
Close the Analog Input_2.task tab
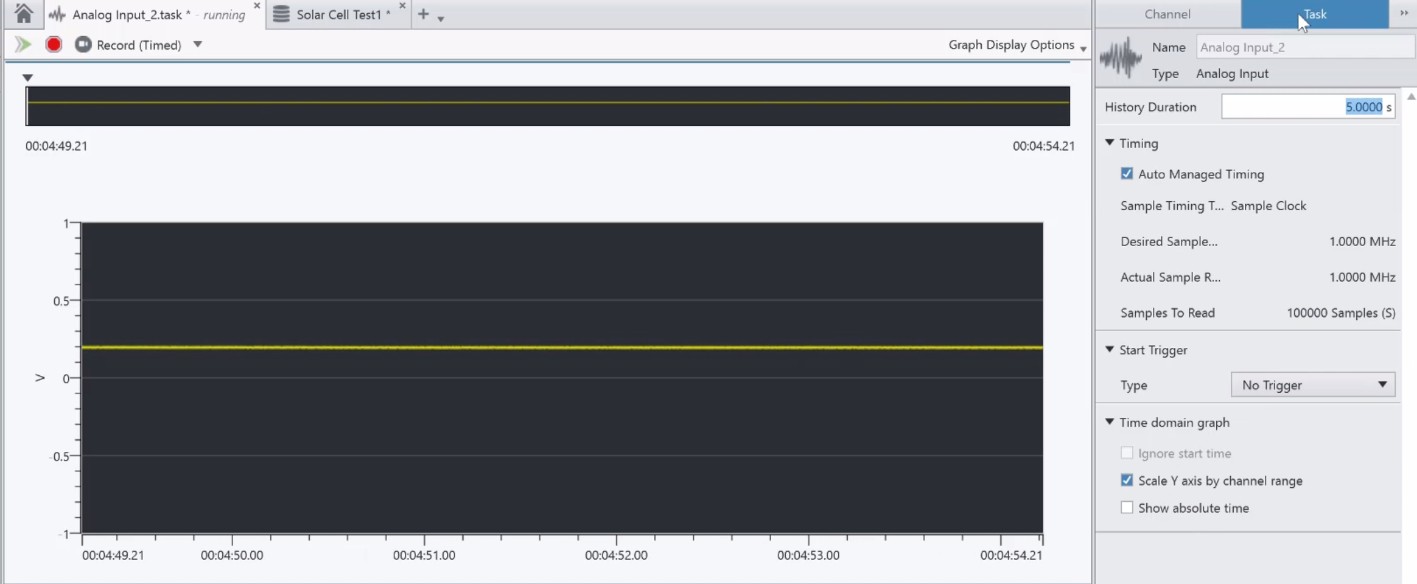[x=257, y=6]
